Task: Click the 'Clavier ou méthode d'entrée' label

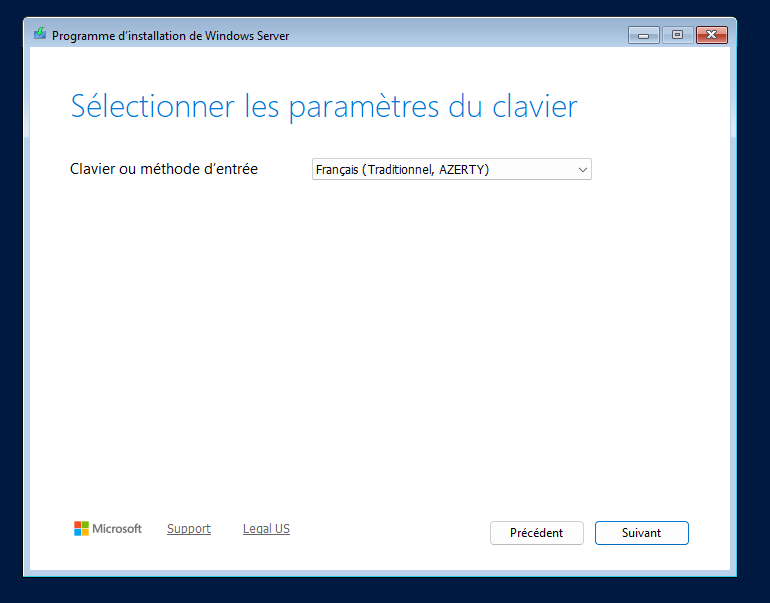Action: 164,169
